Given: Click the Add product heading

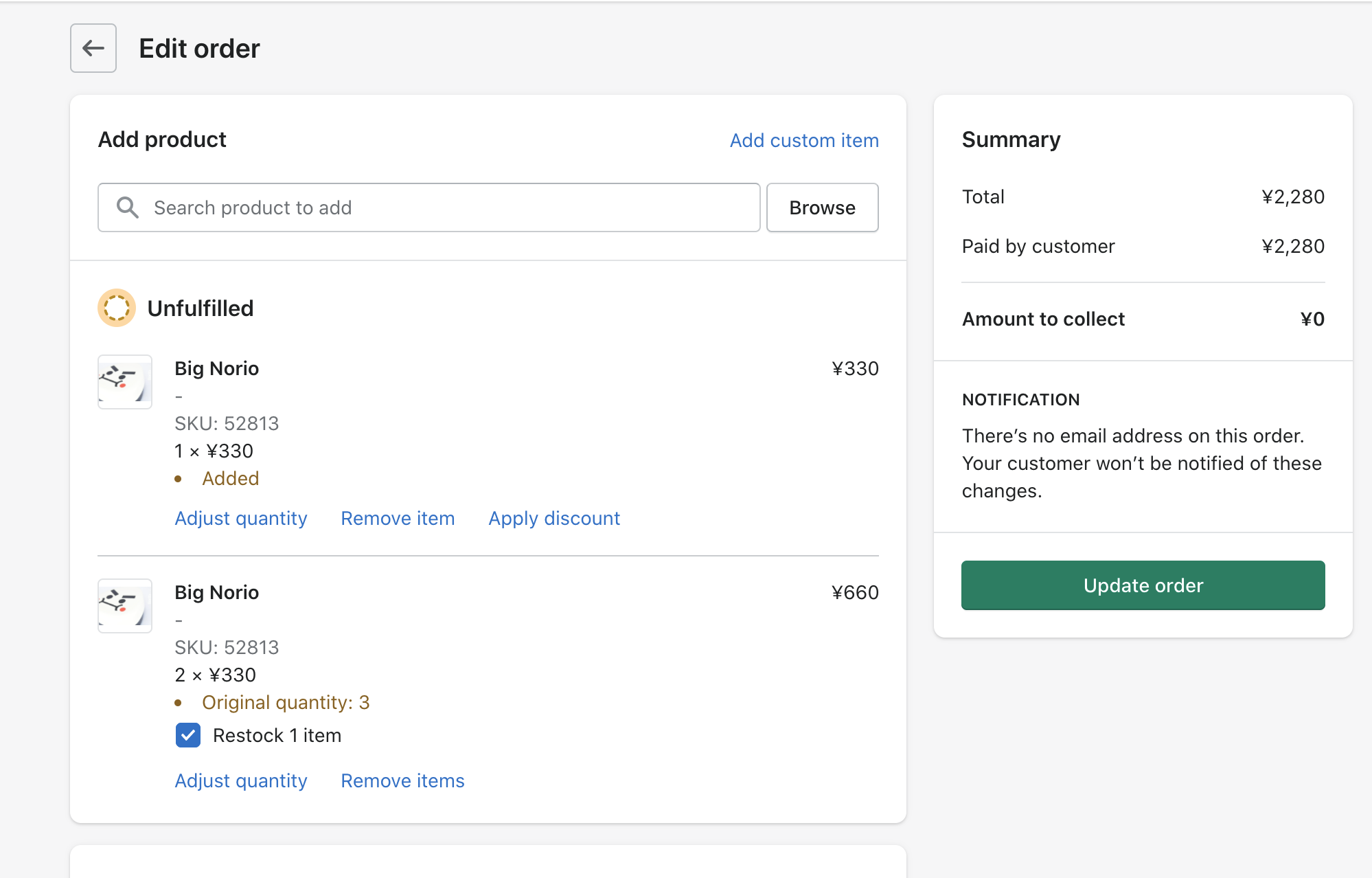Looking at the screenshot, I should click(162, 139).
